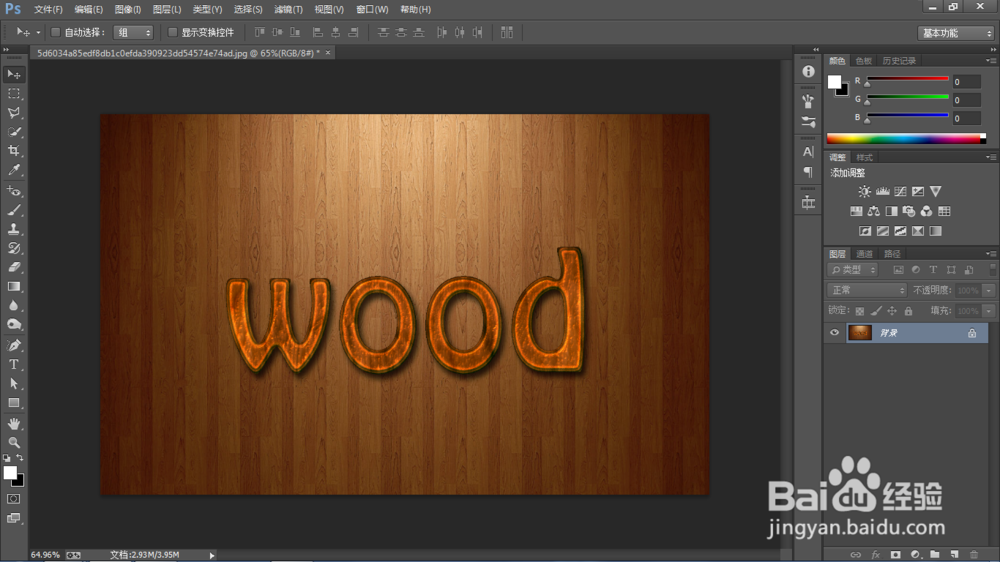This screenshot has width=1000, height=562.
Task: Open the Info panel icon
Action: click(x=808, y=71)
